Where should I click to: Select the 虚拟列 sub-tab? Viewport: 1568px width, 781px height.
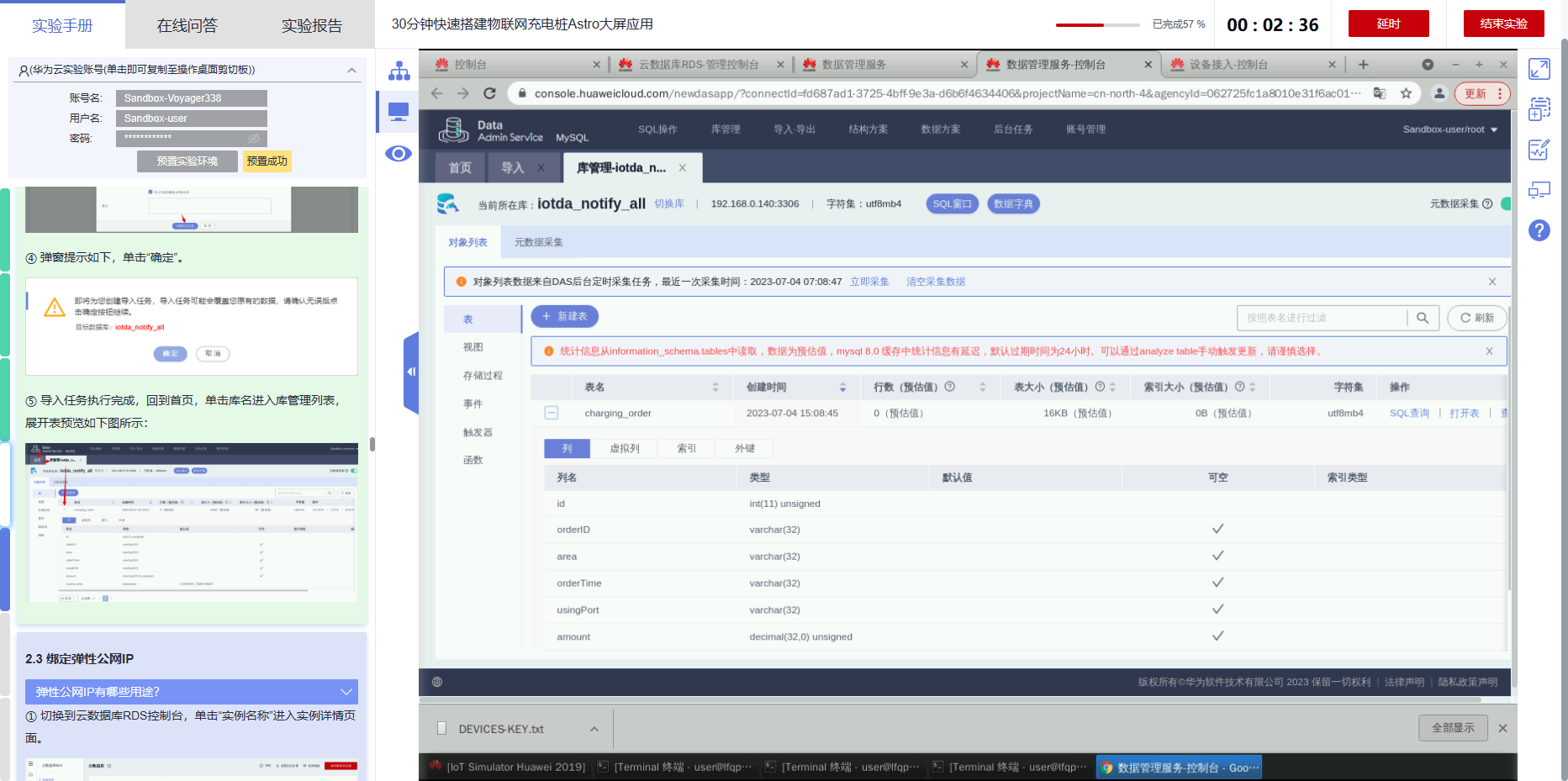pos(625,449)
